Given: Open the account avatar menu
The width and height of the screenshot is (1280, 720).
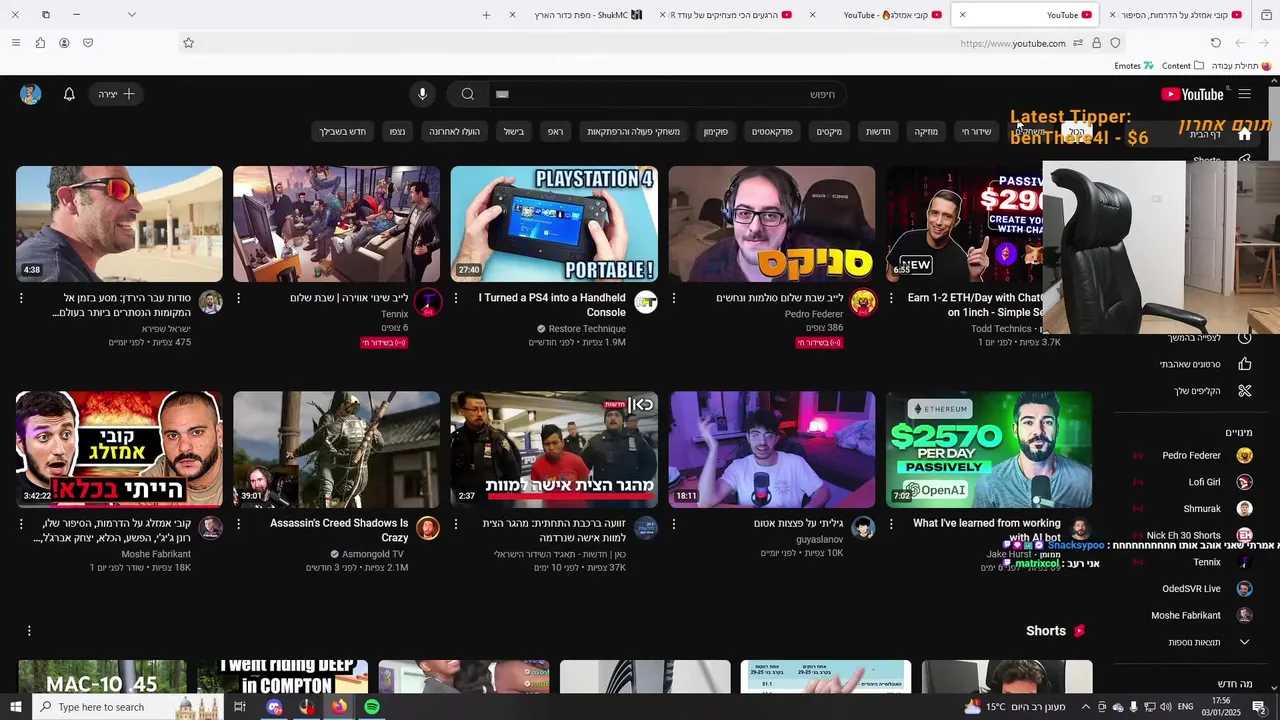Looking at the screenshot, I should tap(30, 94).
